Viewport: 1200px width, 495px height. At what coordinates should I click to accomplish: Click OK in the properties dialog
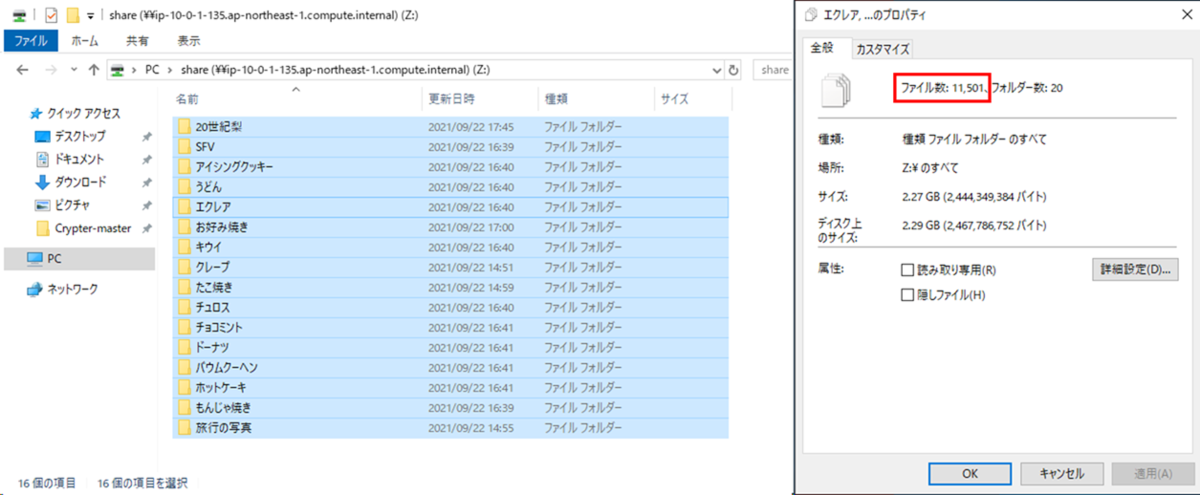[970, 473]
